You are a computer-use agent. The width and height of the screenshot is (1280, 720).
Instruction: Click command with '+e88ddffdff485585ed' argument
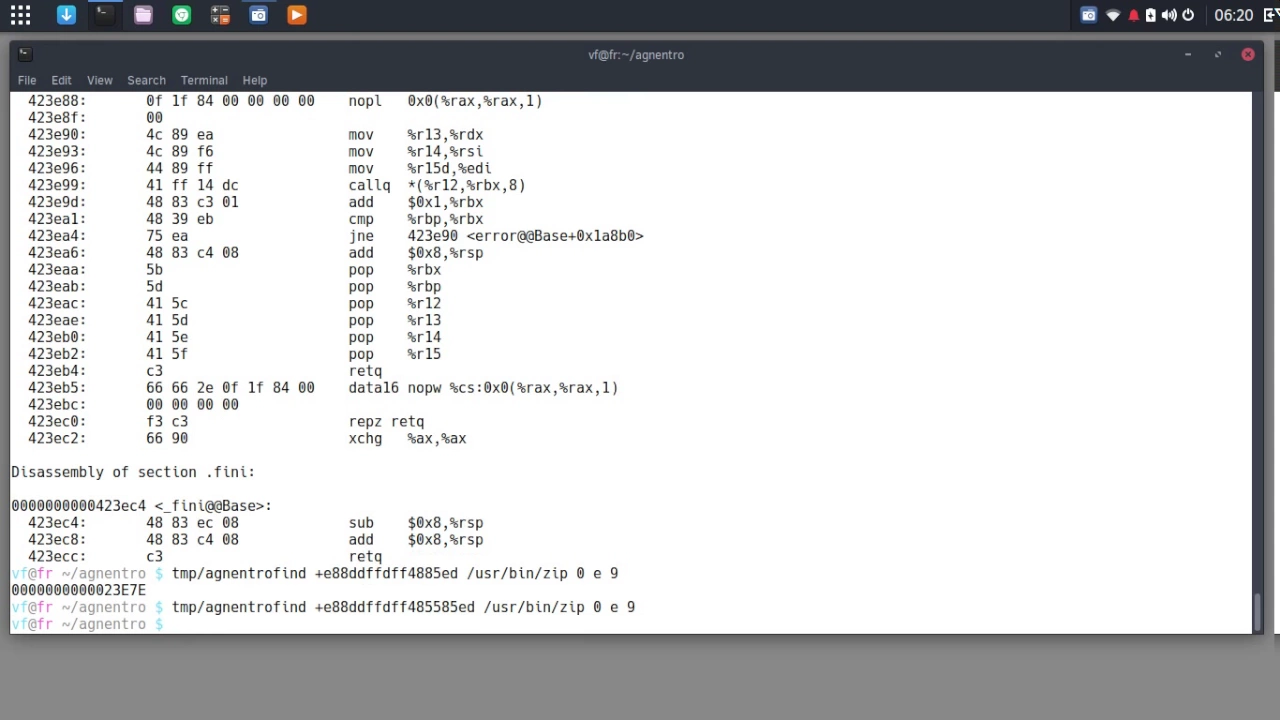tap(403, 607)
